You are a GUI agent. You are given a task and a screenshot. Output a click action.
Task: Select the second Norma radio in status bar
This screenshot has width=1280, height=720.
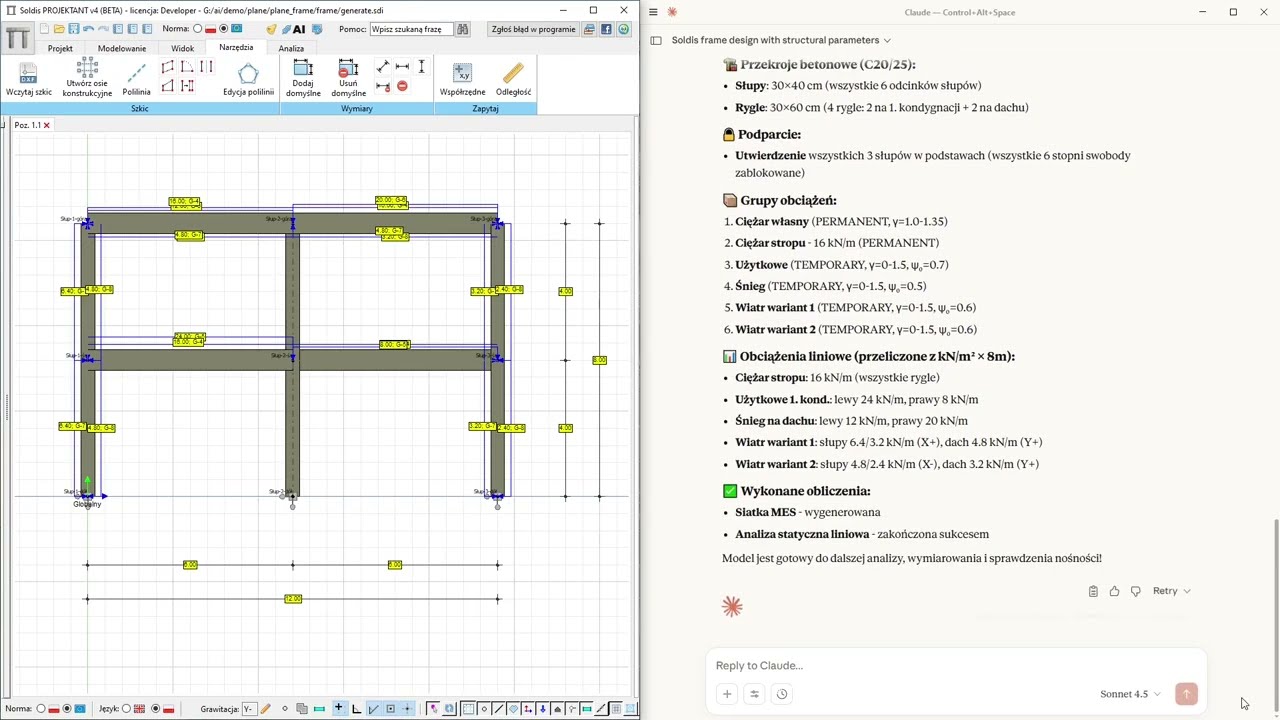click(67, 709)
